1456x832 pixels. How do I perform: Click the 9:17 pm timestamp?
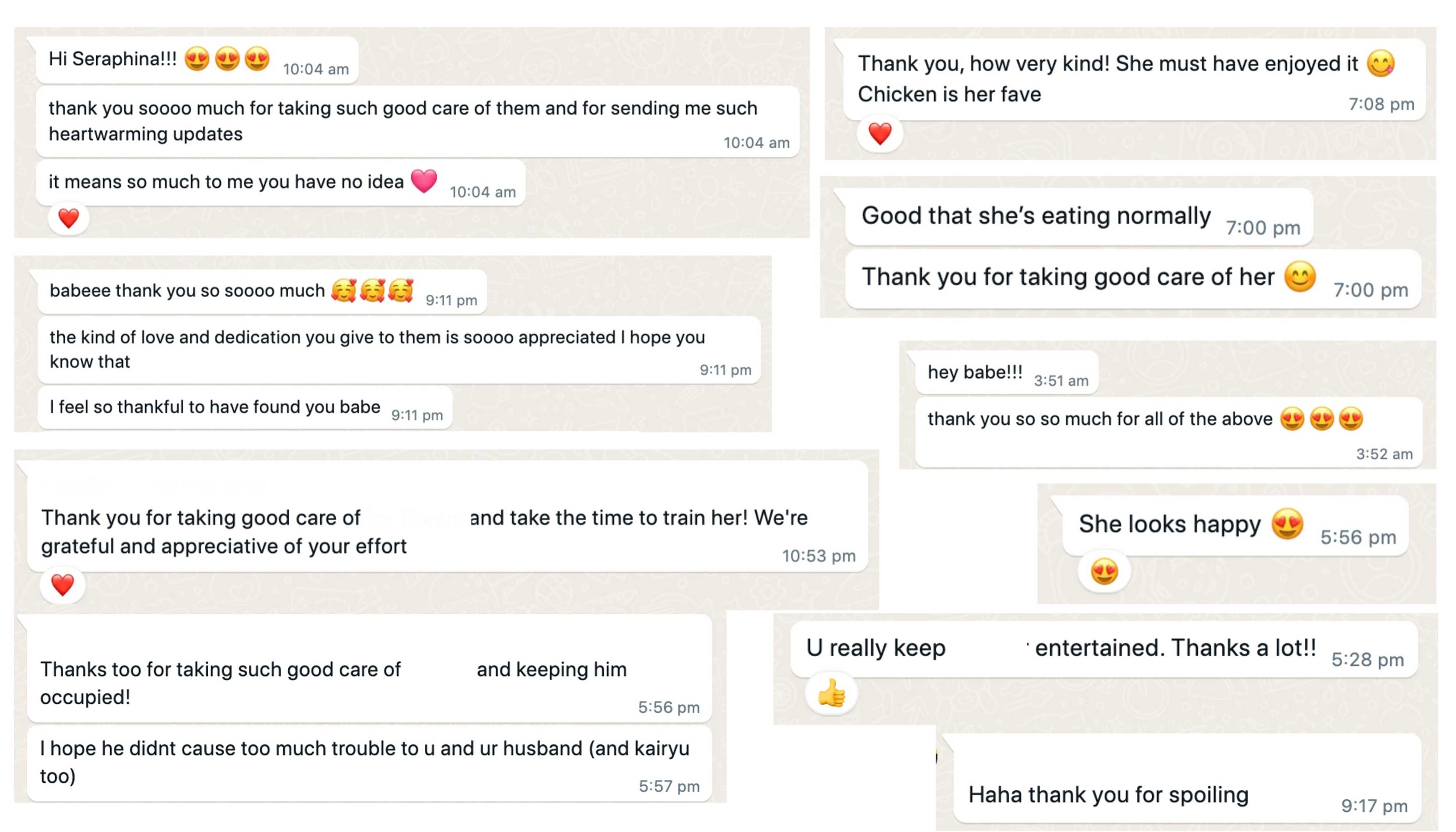1374,806
